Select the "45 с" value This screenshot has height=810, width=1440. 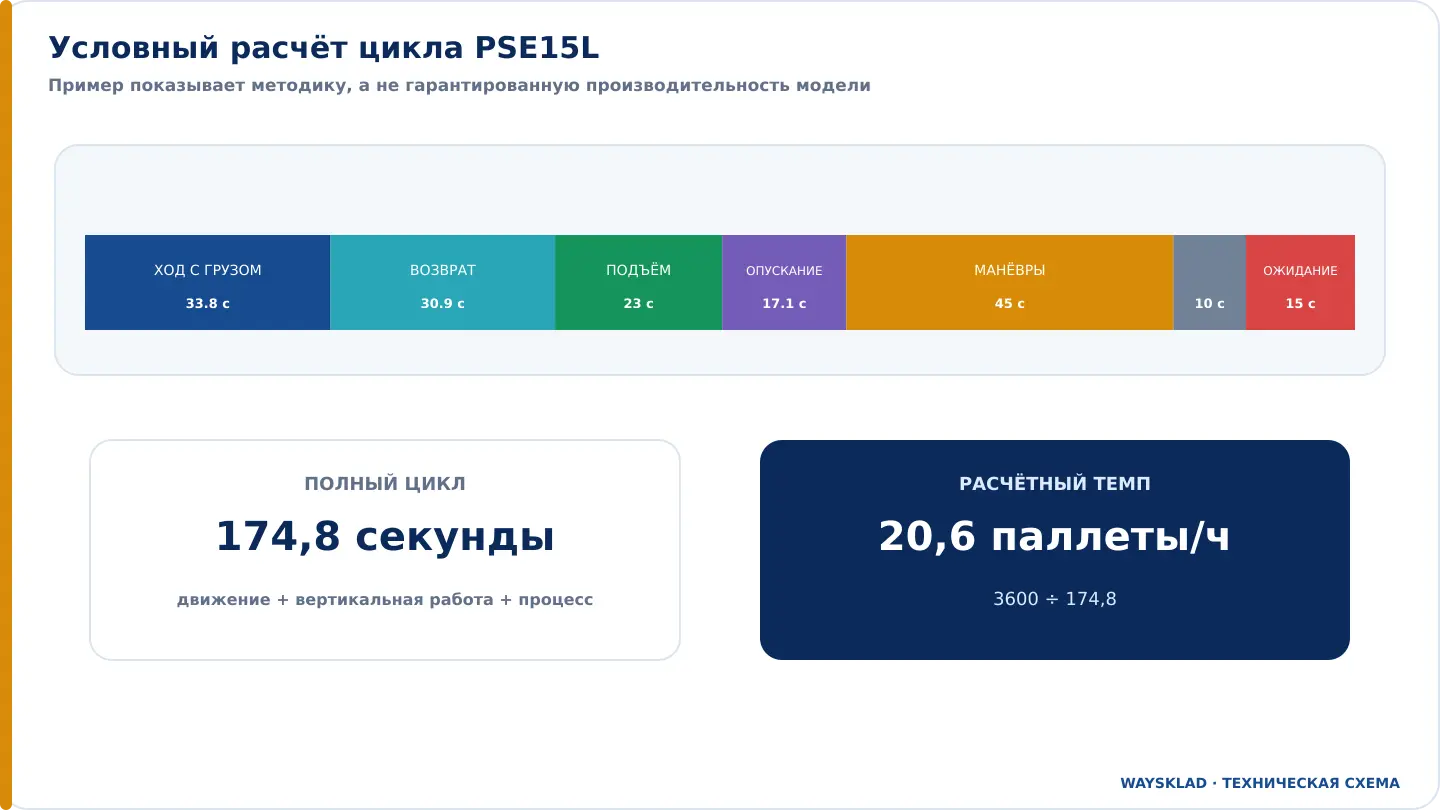(1010, 304)
